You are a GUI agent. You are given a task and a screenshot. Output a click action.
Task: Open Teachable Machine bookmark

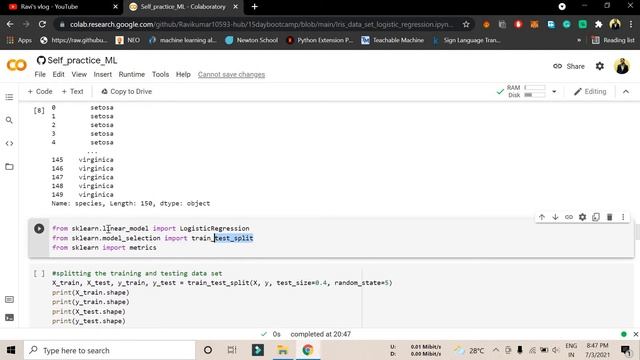point(393,40)
